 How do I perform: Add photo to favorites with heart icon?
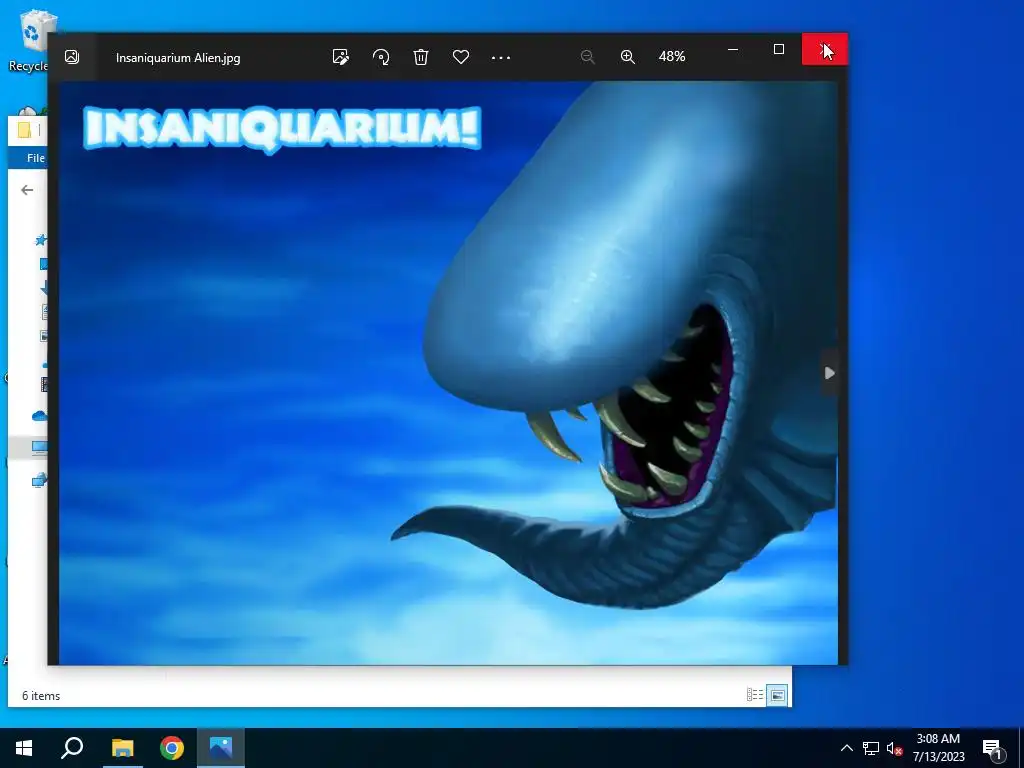pyautogui.click(x=460, y=57)
